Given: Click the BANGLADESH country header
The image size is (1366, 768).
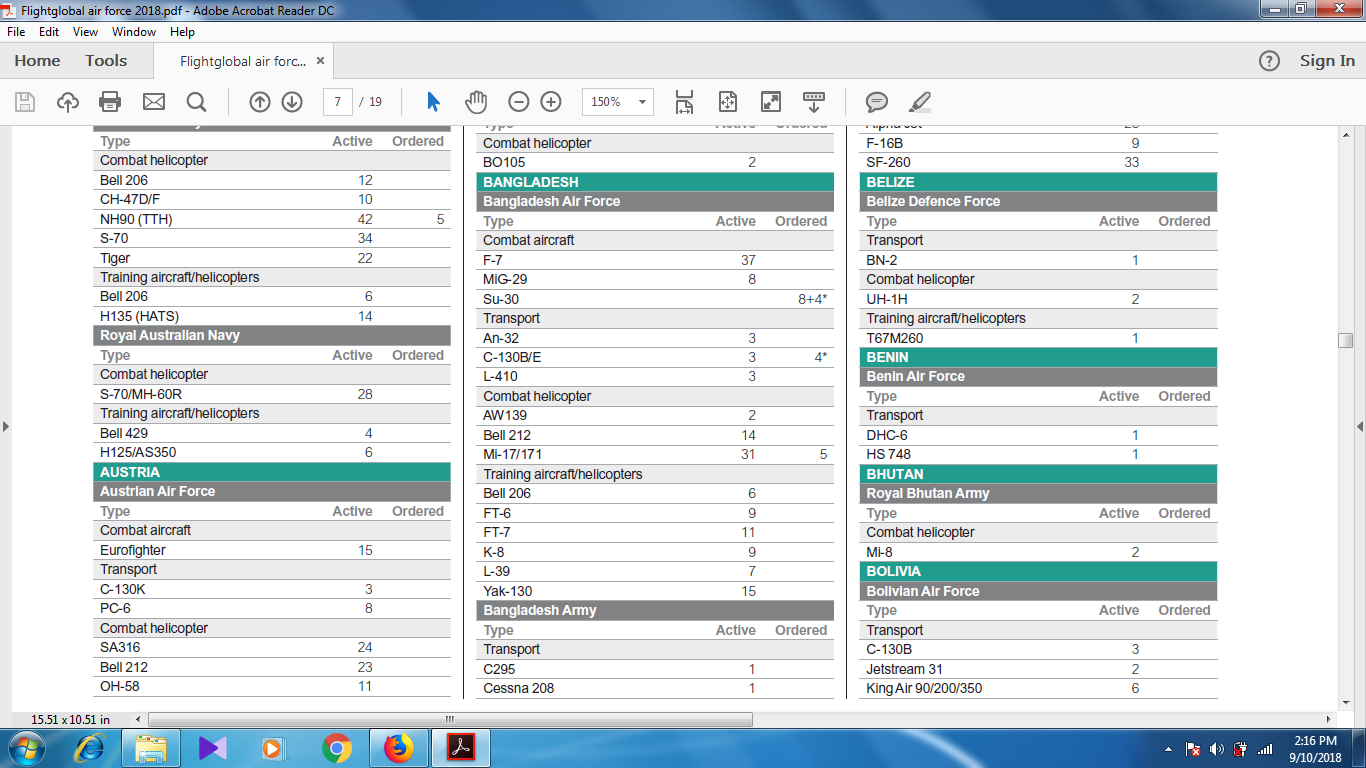Looking at the screenshot, I should point(655,182).
